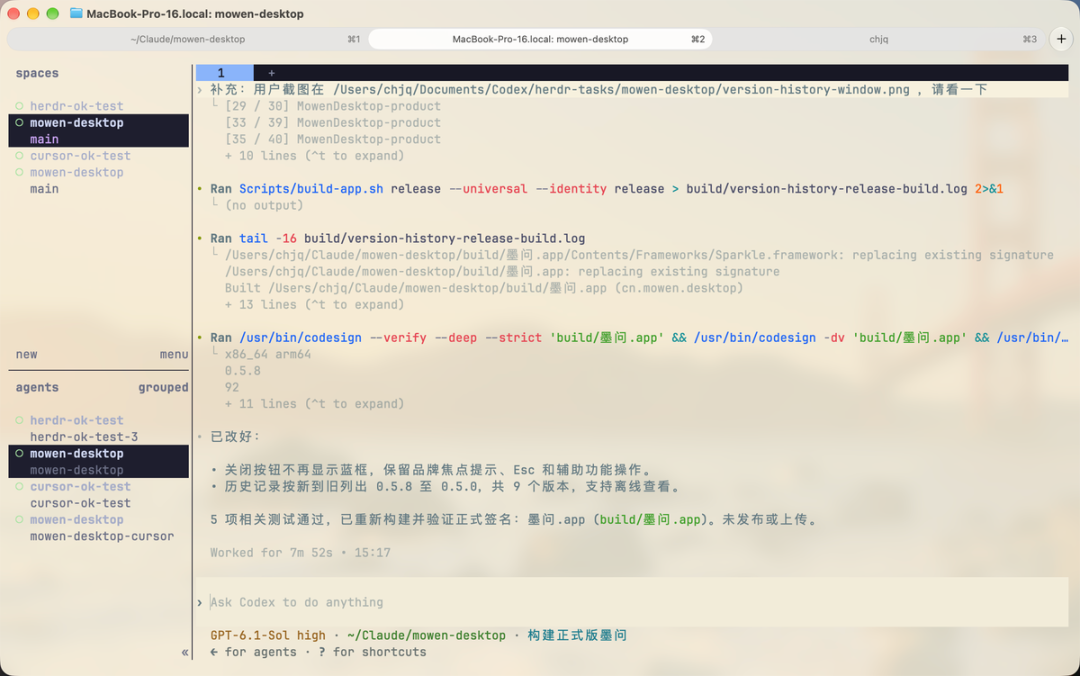Add a new pane tab next to tab 1
The width and height of the screenshot is (1080, 676).
[271, 73]
